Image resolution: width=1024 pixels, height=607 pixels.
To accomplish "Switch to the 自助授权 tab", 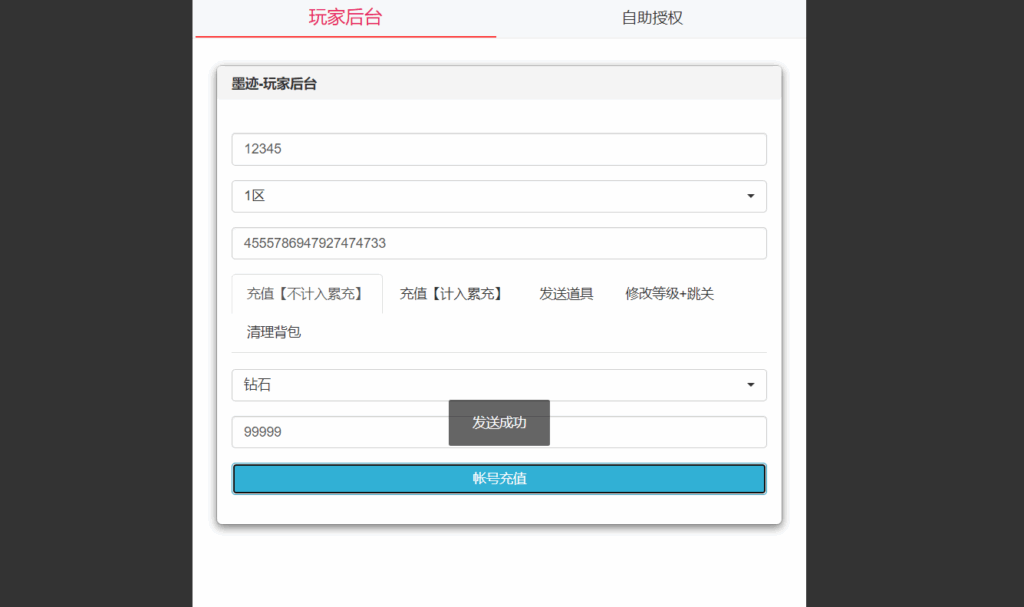I will (651, 17).
